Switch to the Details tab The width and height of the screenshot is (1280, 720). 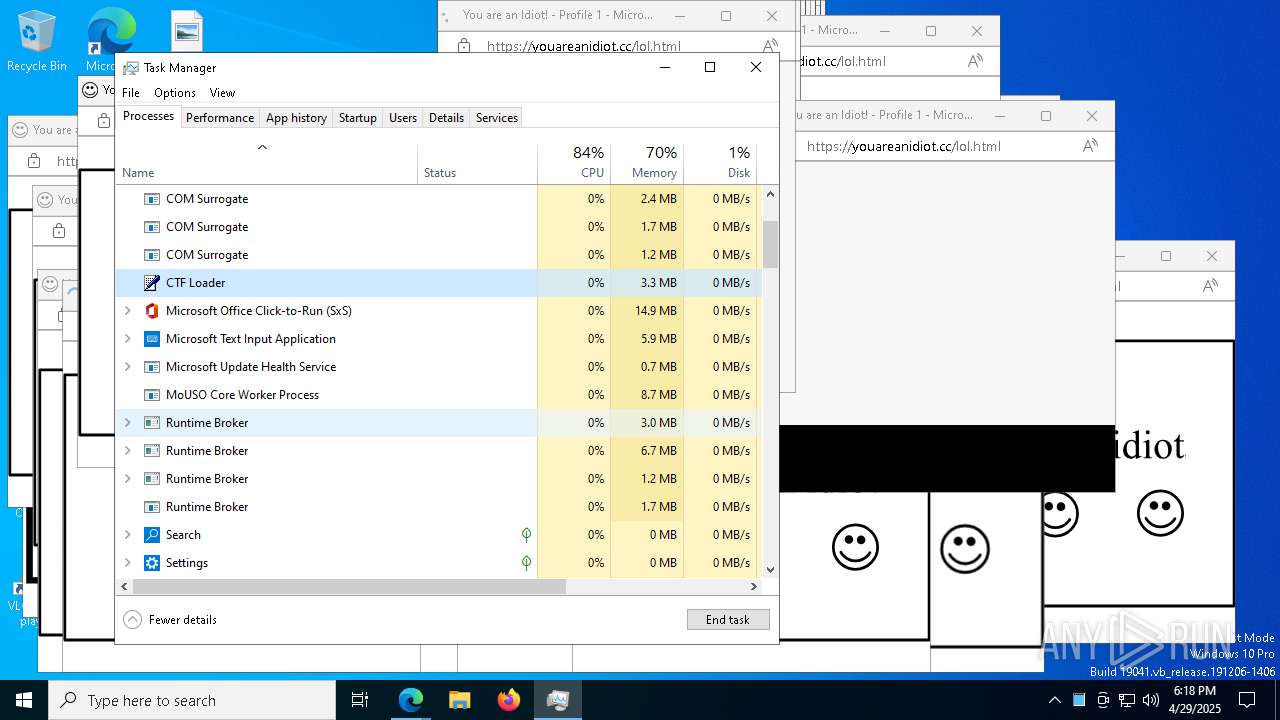(x=446, y=118)
